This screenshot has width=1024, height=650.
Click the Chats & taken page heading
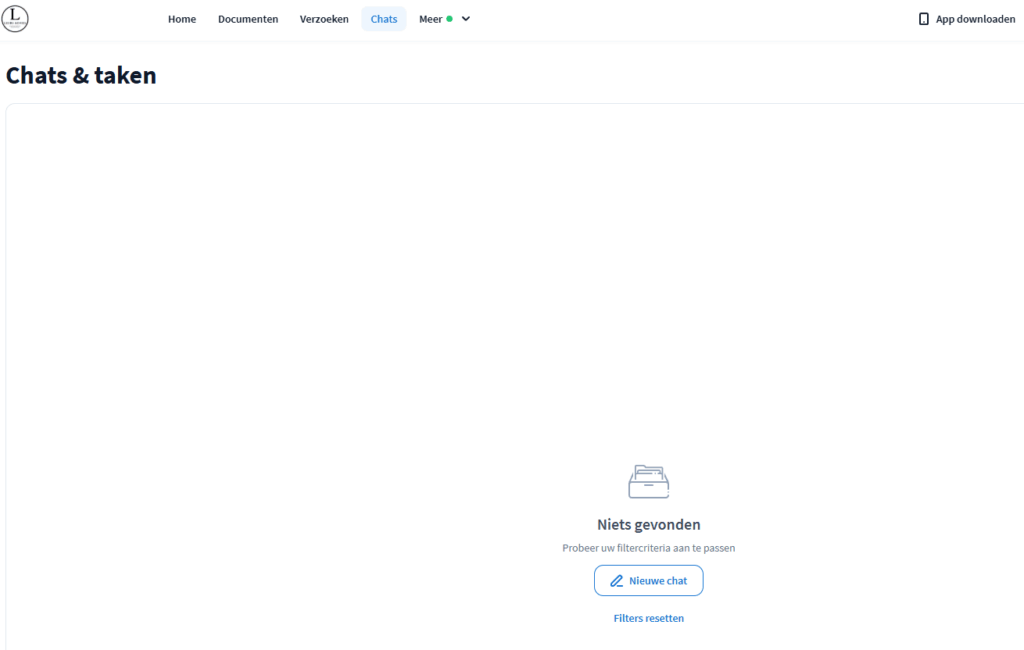(x=81, y=75)
